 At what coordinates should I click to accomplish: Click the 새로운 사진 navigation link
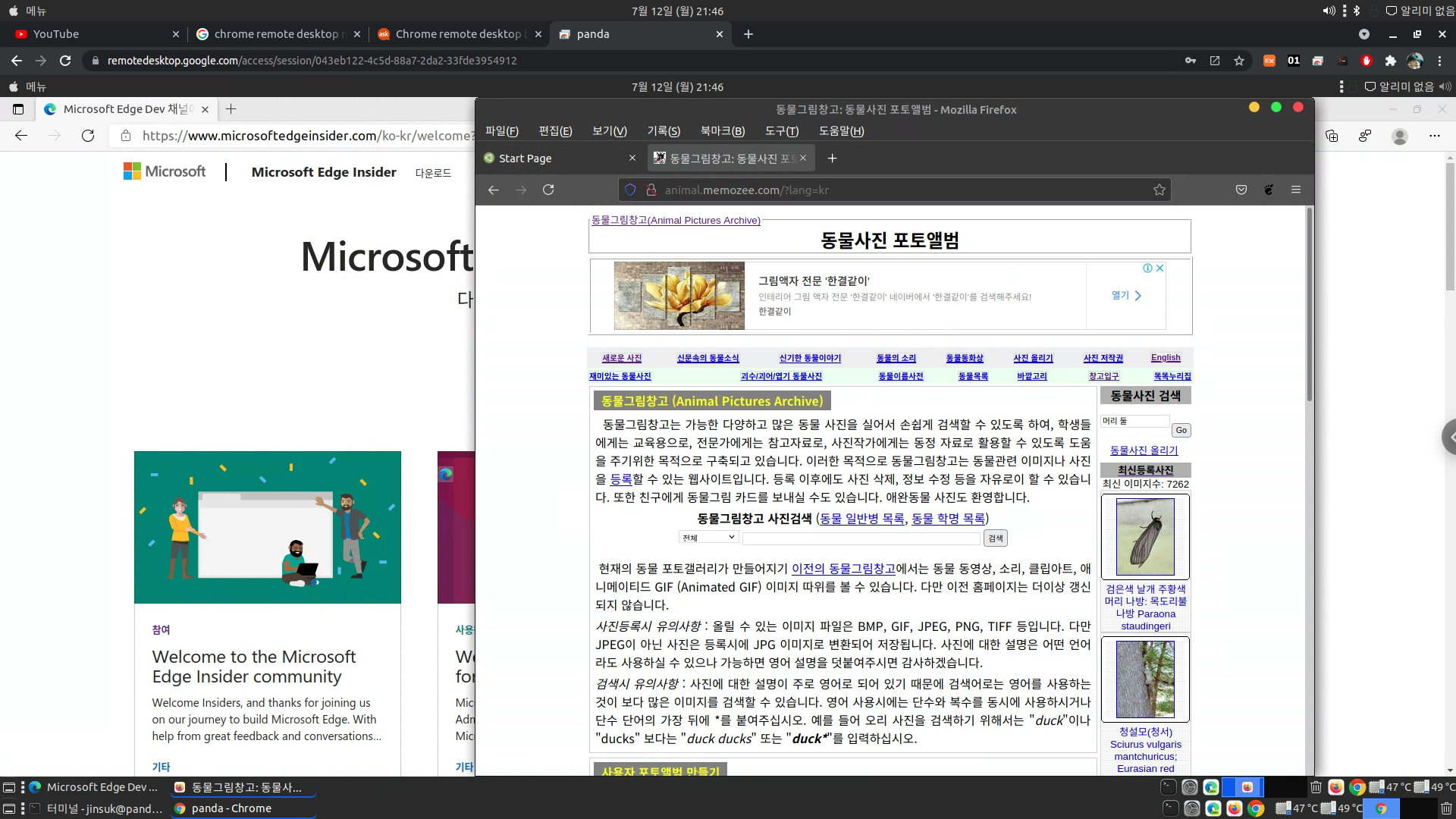pos(622,358)
